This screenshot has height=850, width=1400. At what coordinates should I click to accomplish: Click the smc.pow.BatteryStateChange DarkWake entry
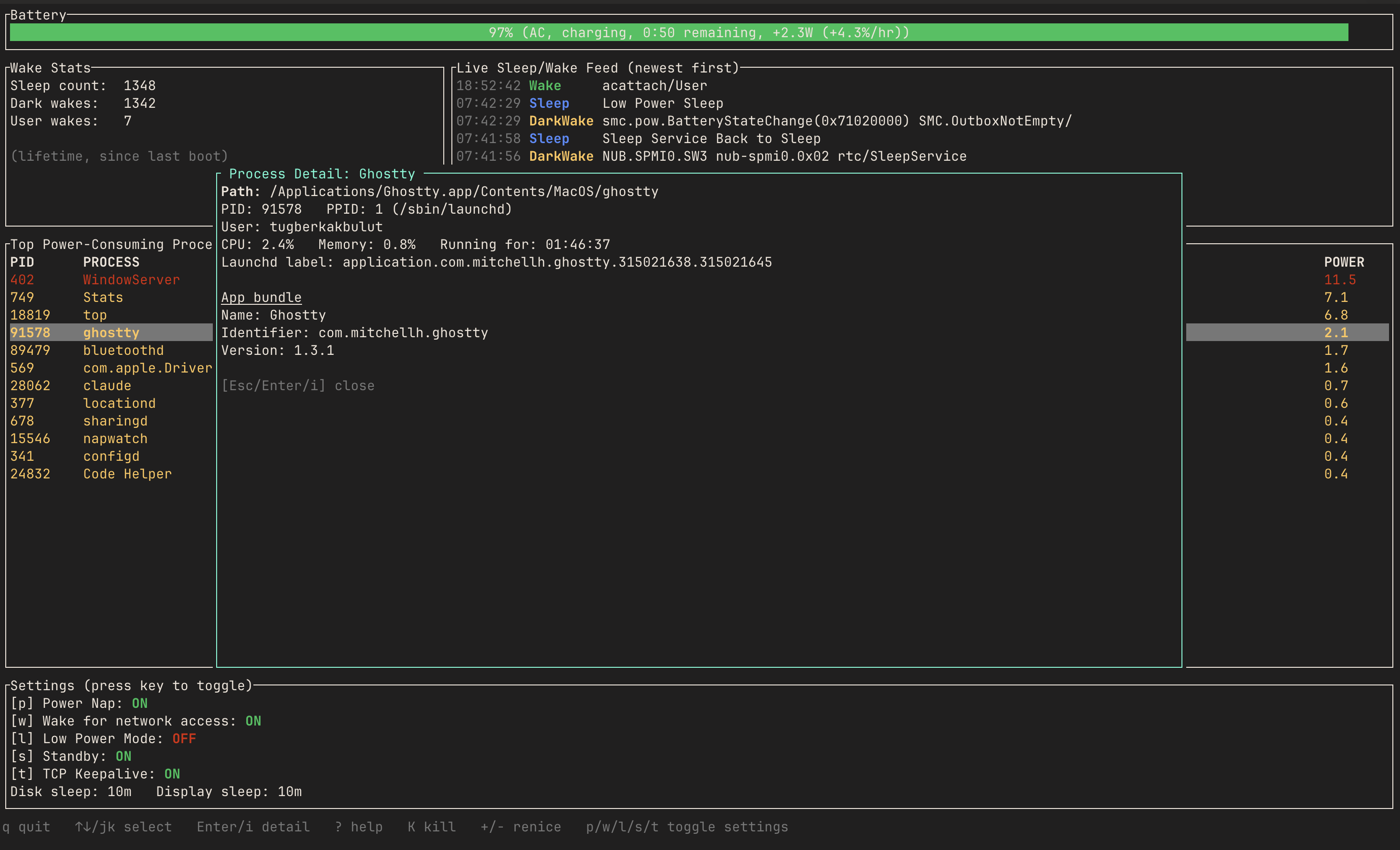764,120
